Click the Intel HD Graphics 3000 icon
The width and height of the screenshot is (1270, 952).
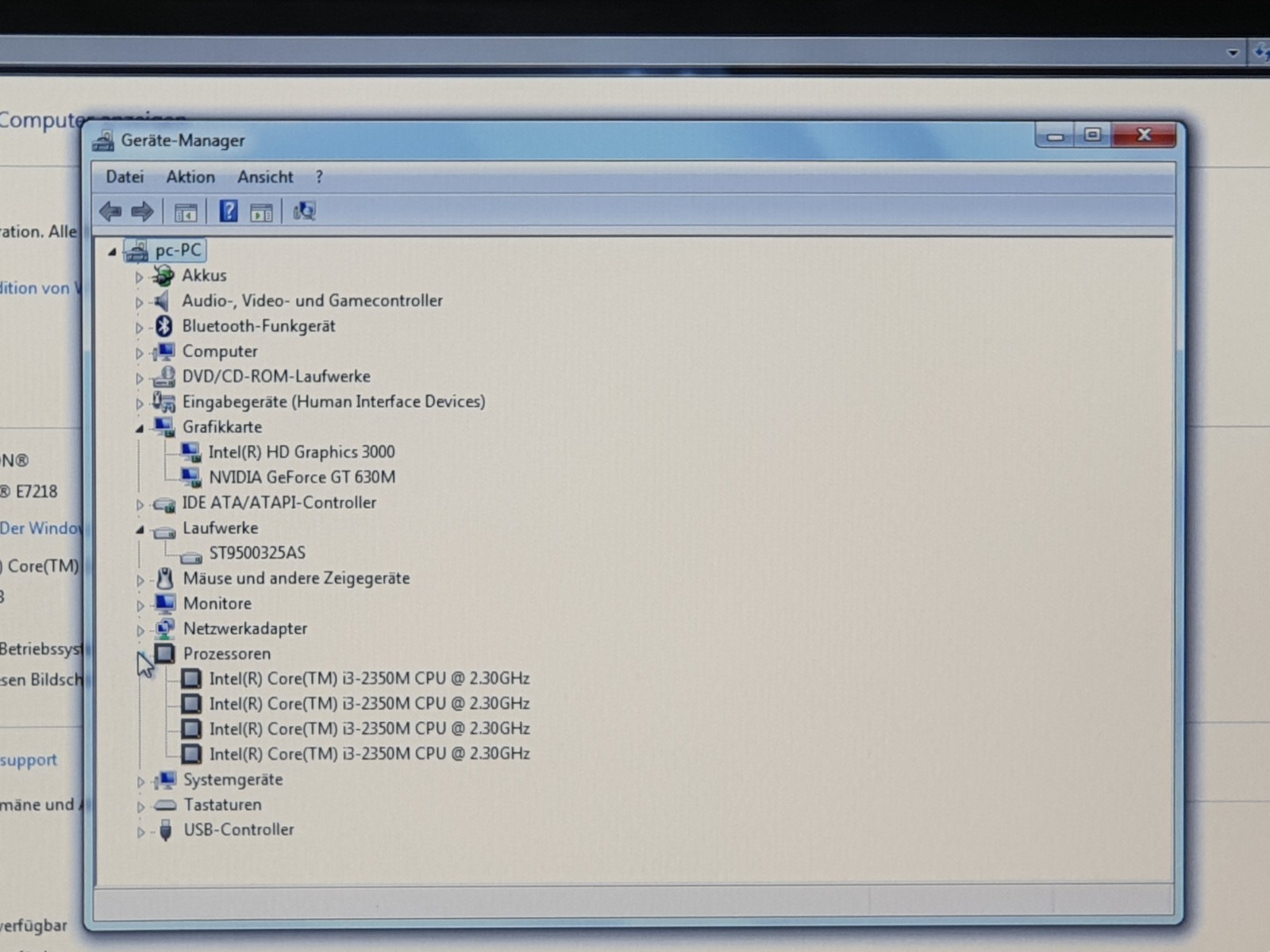pyautogui.click(x=190, y=452)
